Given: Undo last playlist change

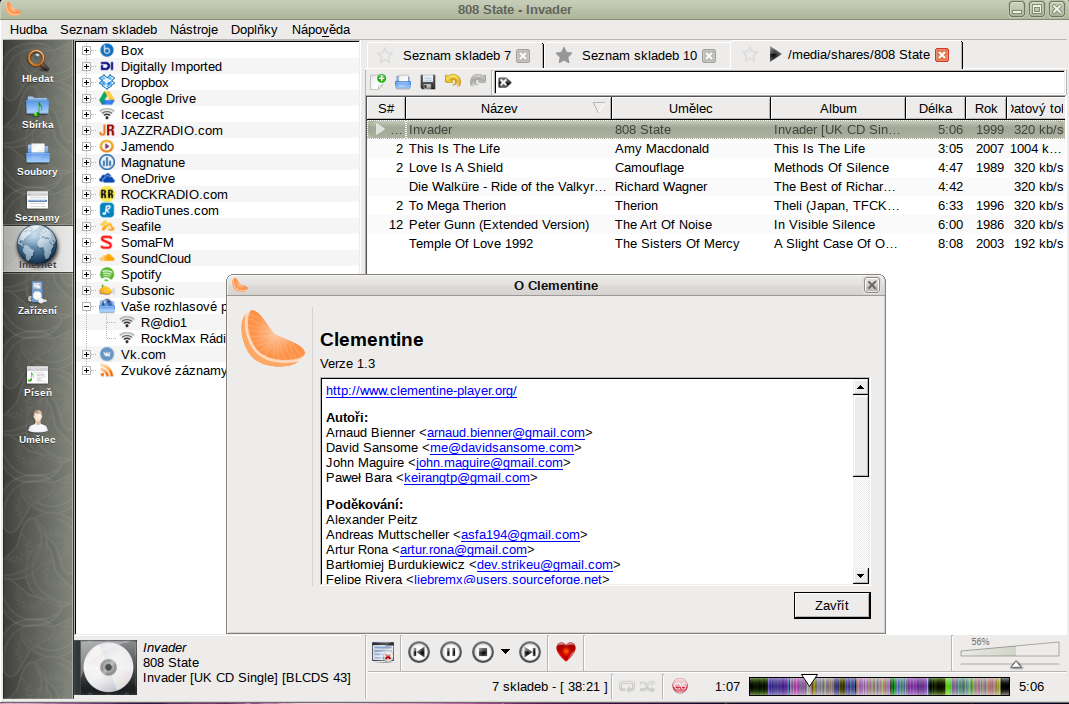Looking at the screenshot, I should 452,81.
